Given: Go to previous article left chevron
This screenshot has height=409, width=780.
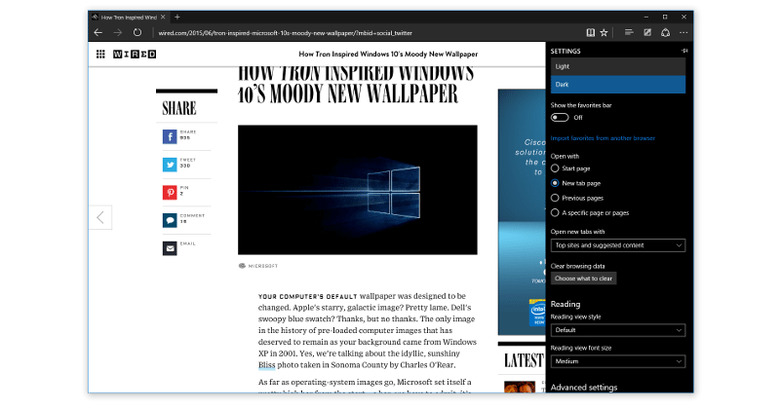Looking at the screenshot, I should [x=100, y=217].
